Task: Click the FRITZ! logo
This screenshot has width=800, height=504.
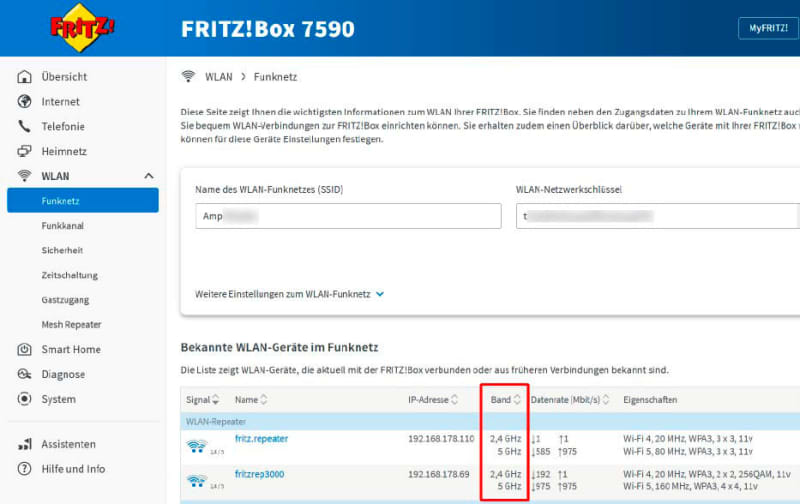Action: [x=82, y=28]
